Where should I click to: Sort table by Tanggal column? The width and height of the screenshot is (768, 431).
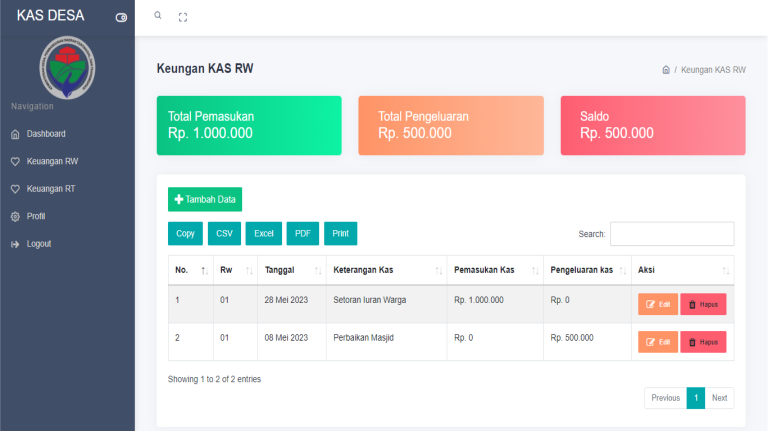point(290,270)
